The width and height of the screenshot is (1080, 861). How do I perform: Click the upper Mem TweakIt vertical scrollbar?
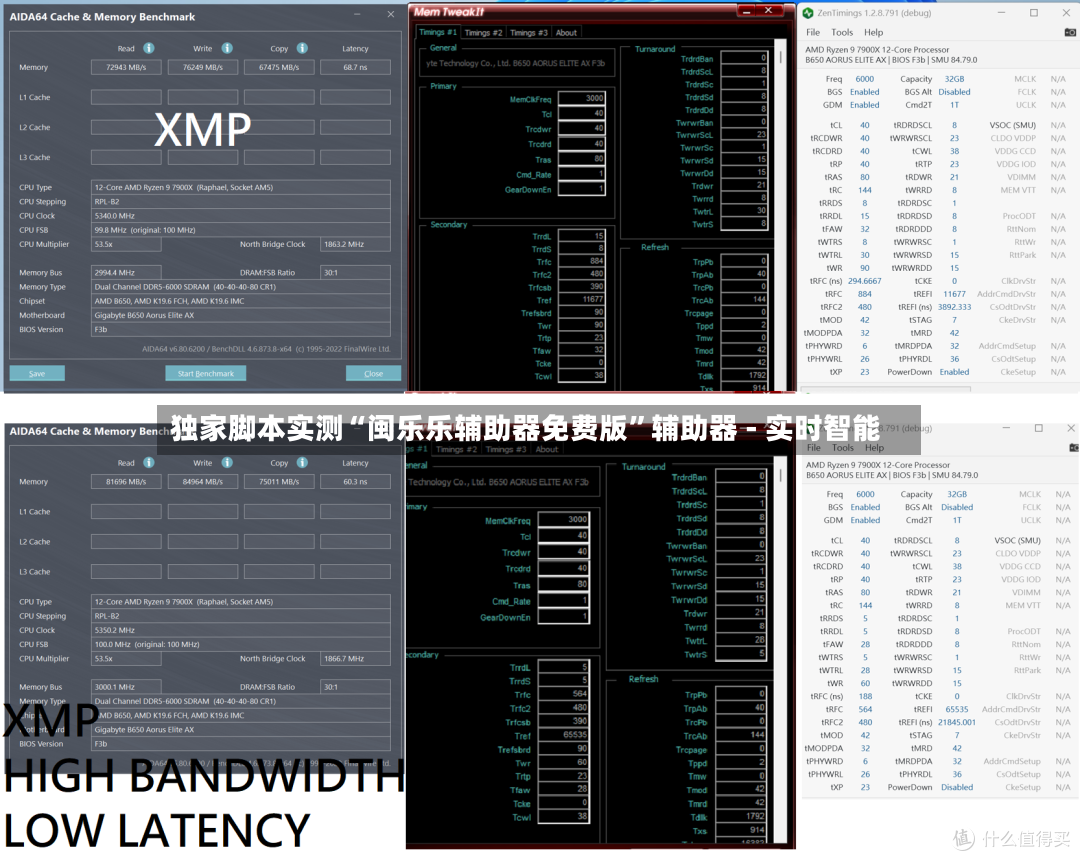click(x=780, y=214)
